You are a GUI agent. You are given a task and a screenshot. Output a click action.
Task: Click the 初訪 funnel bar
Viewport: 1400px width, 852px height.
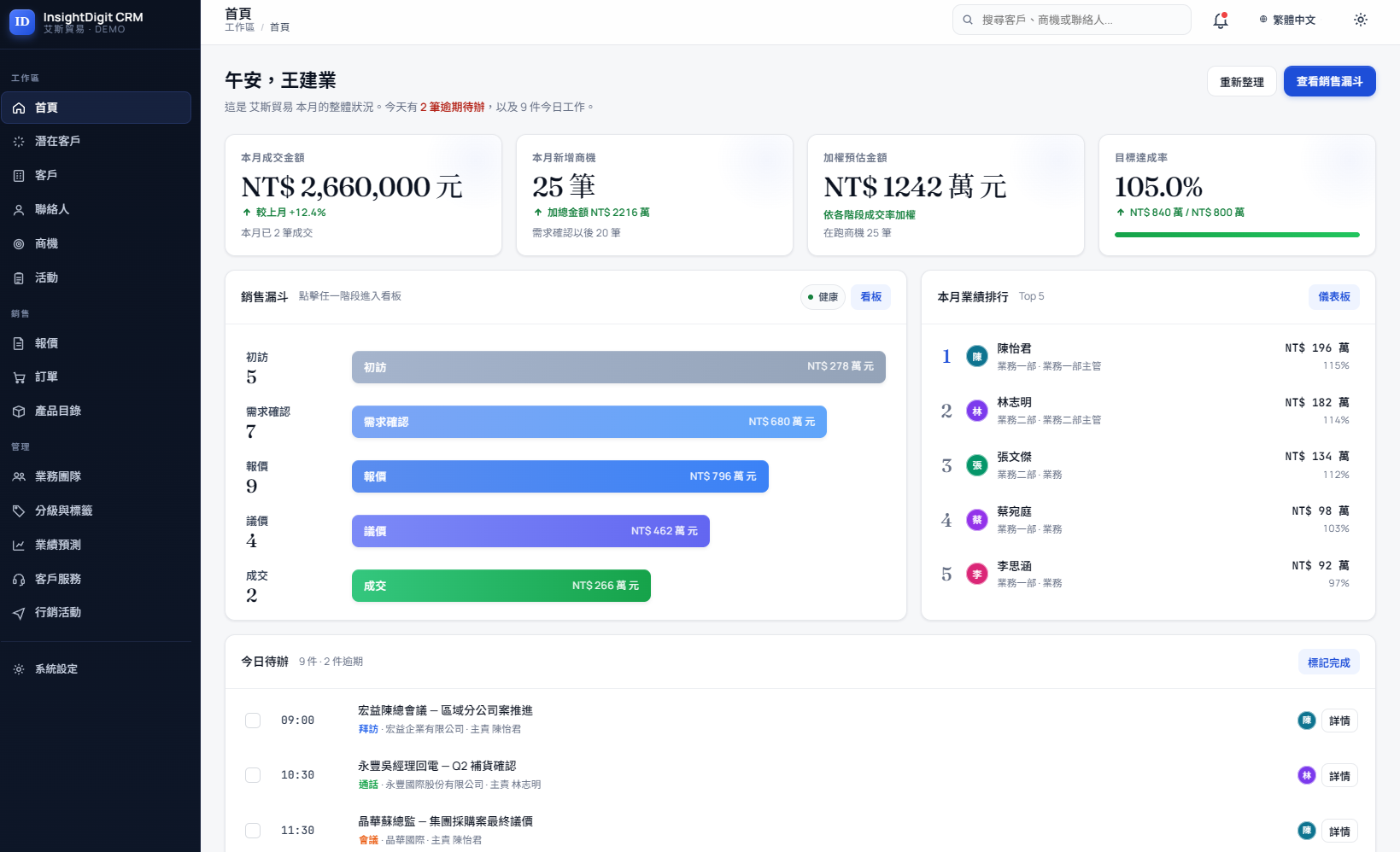[618, 367]
